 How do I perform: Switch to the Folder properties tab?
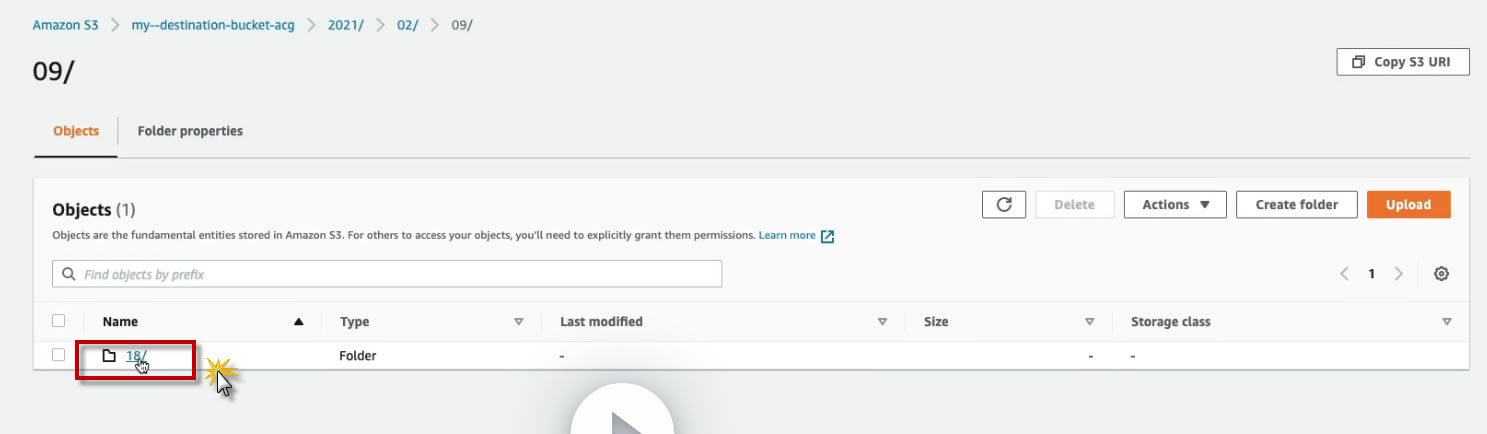point(190,131)
